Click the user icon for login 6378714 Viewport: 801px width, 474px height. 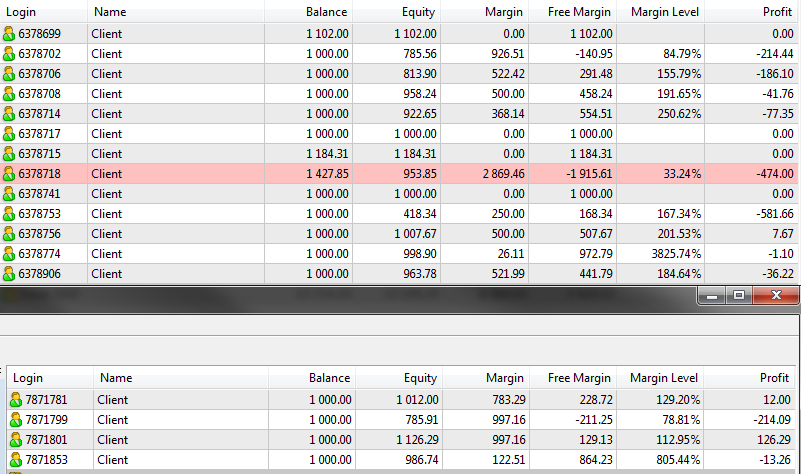point(9,113)
